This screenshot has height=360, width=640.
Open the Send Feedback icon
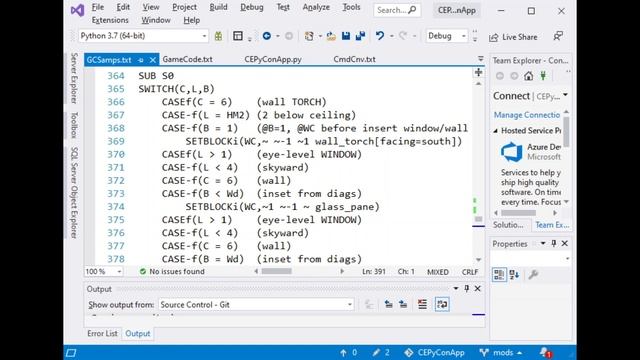pyautogui.click(x=558, y=36)
